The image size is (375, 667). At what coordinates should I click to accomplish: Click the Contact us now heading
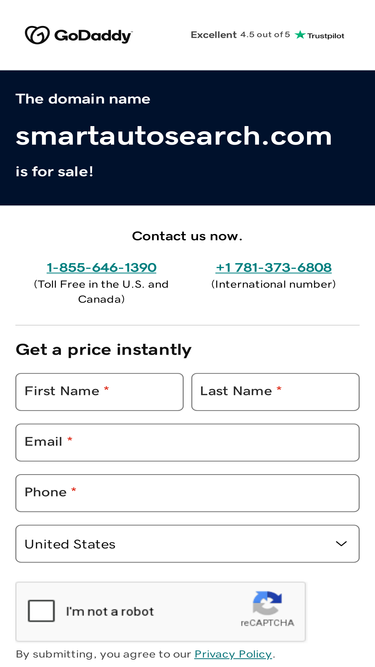187,236
